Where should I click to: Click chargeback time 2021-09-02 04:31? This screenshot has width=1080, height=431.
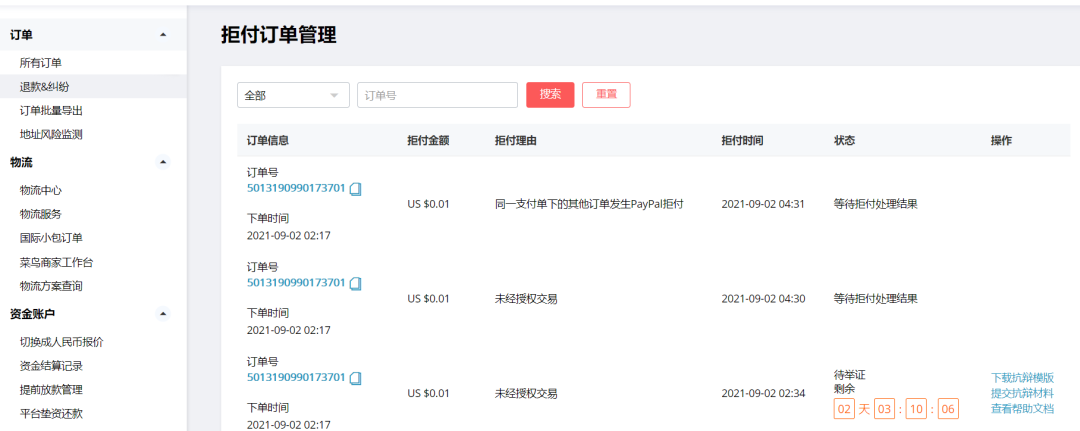pos(764,204)
